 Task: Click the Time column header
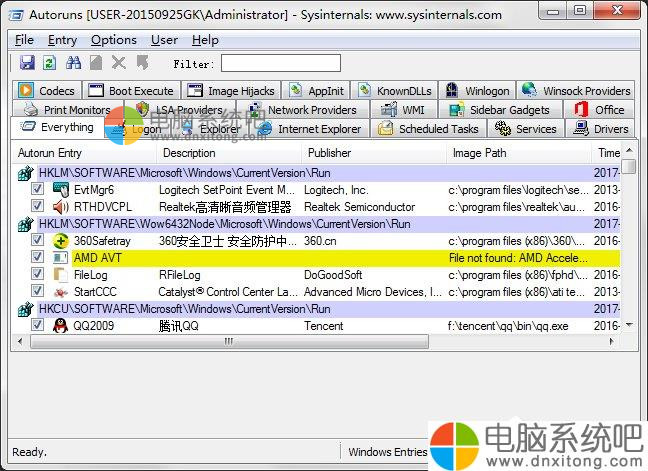[606, 153]
